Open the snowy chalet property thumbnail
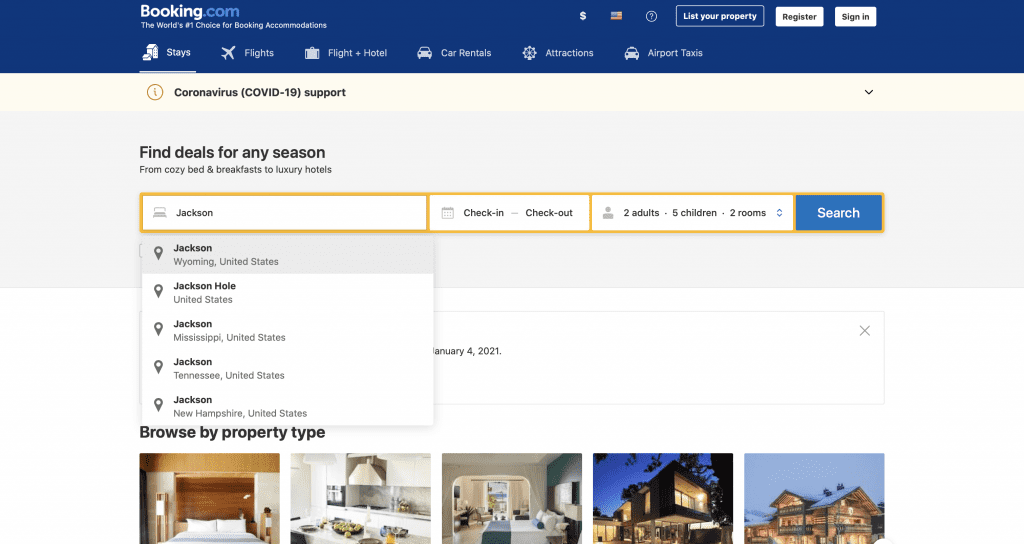This screenshot has width=1024, height=544. 814,498
